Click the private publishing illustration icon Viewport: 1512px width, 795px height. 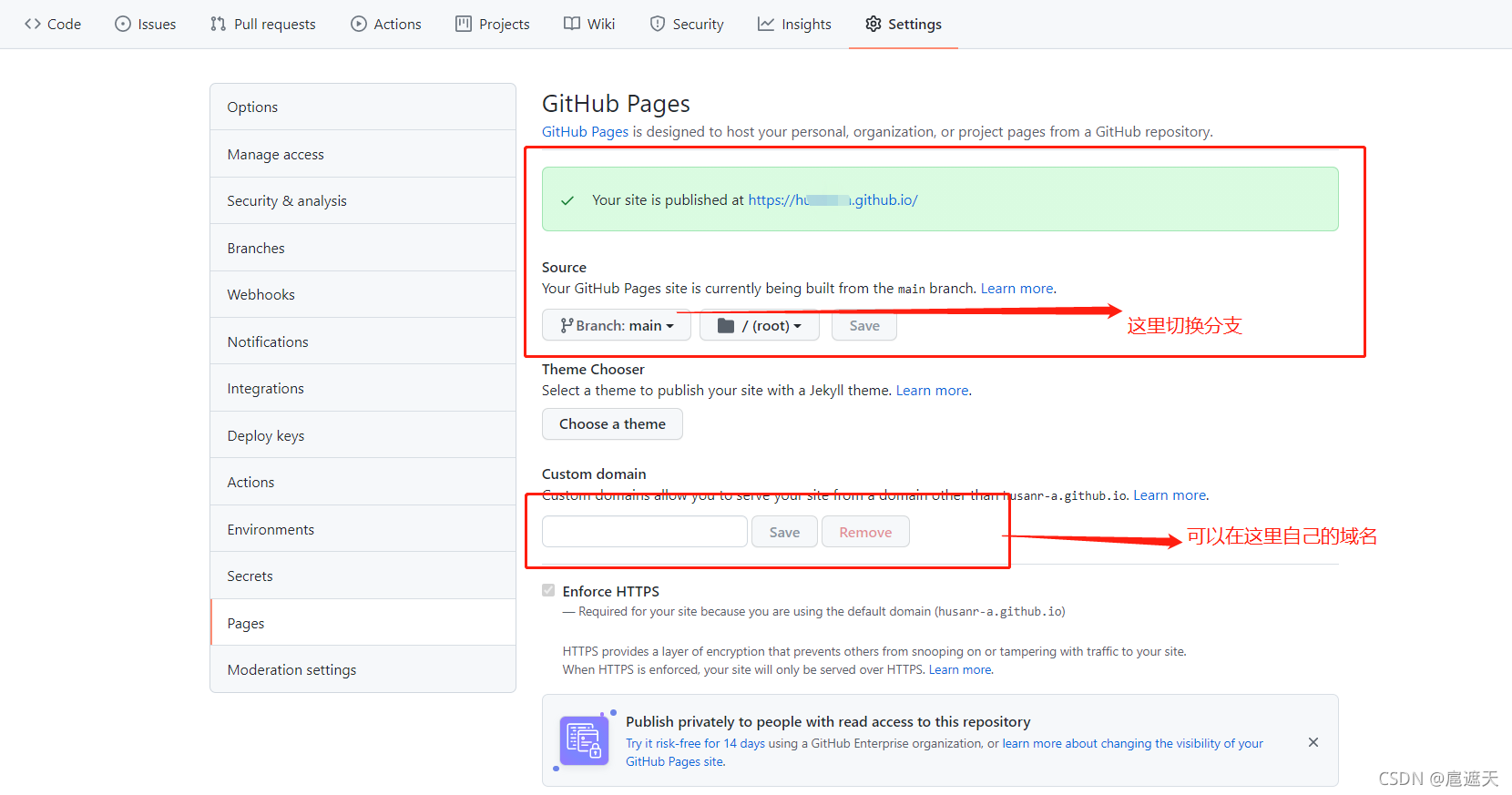[x=585, y=740]
